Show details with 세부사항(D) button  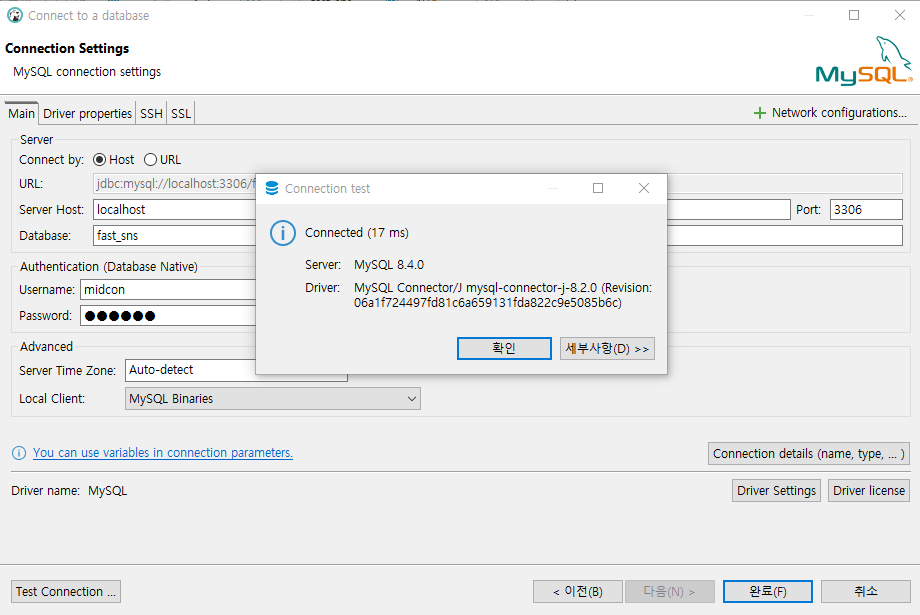(x=607, y=349)
